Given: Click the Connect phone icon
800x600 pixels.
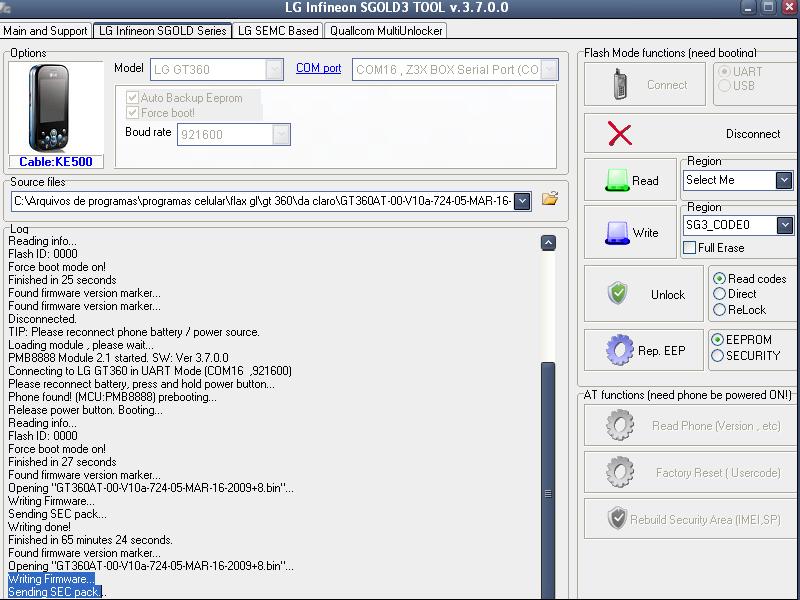Looking at the screenshot, I should [620, 85].
